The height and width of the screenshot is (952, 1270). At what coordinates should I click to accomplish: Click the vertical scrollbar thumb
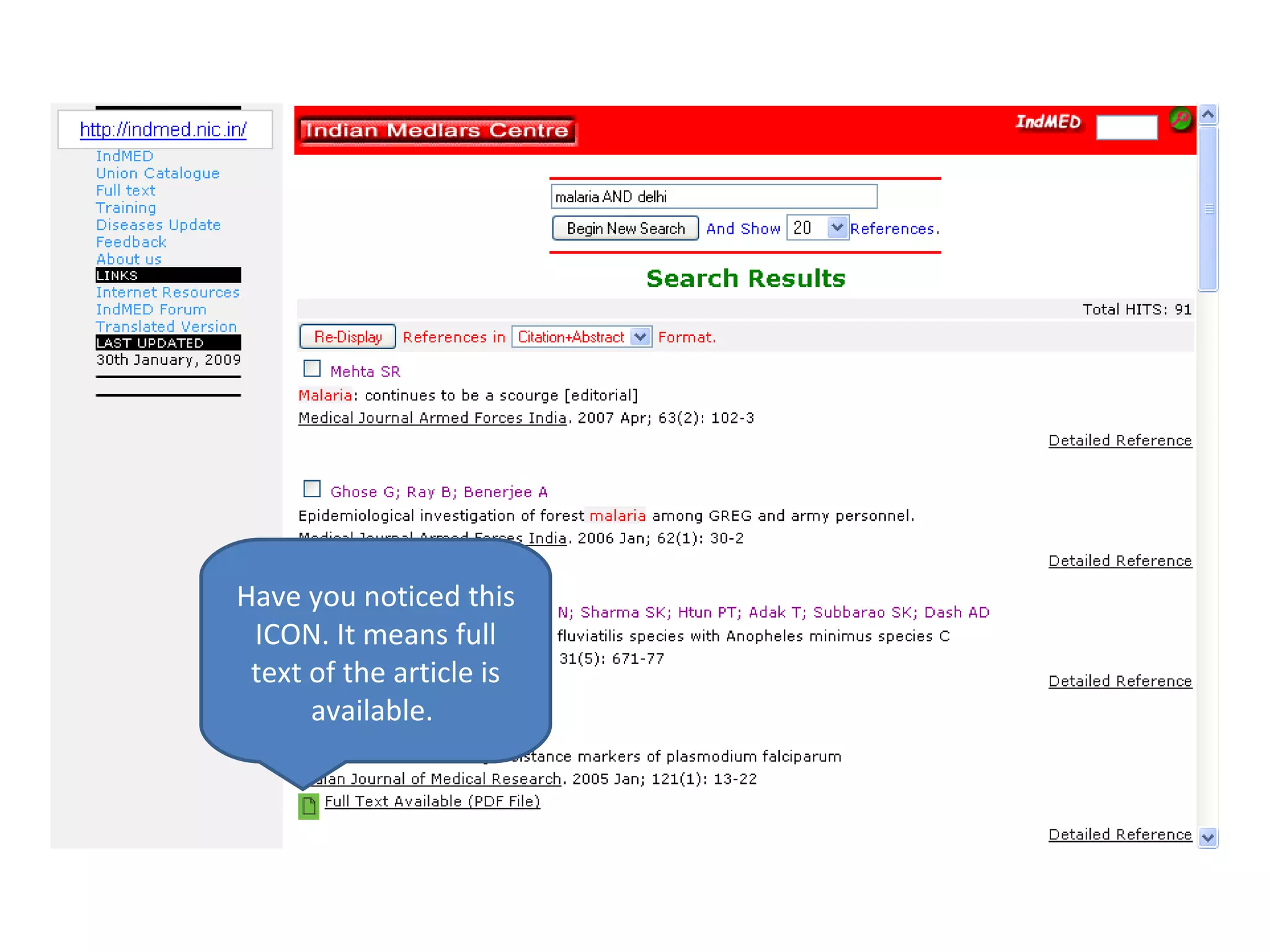pos(1207,208)
